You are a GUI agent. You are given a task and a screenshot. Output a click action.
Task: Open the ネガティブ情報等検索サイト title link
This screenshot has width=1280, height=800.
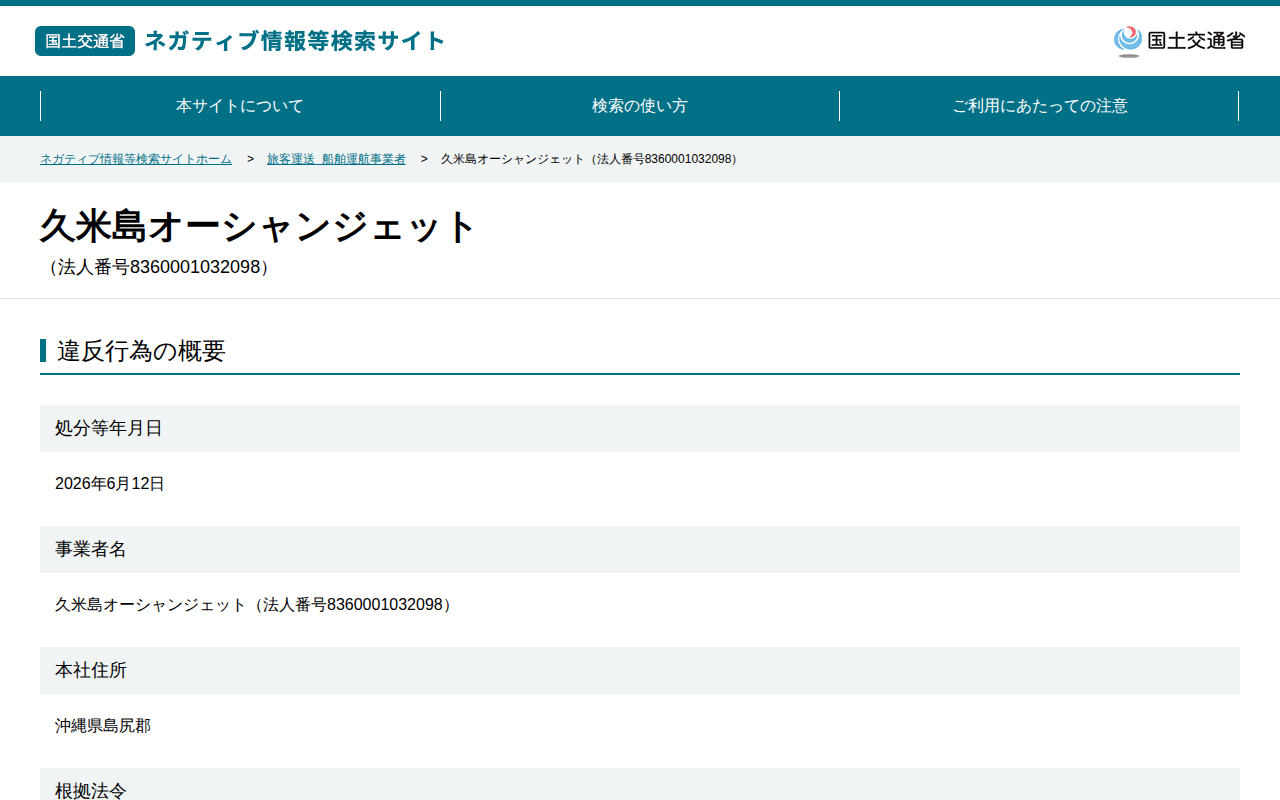(x=295, y=41)
